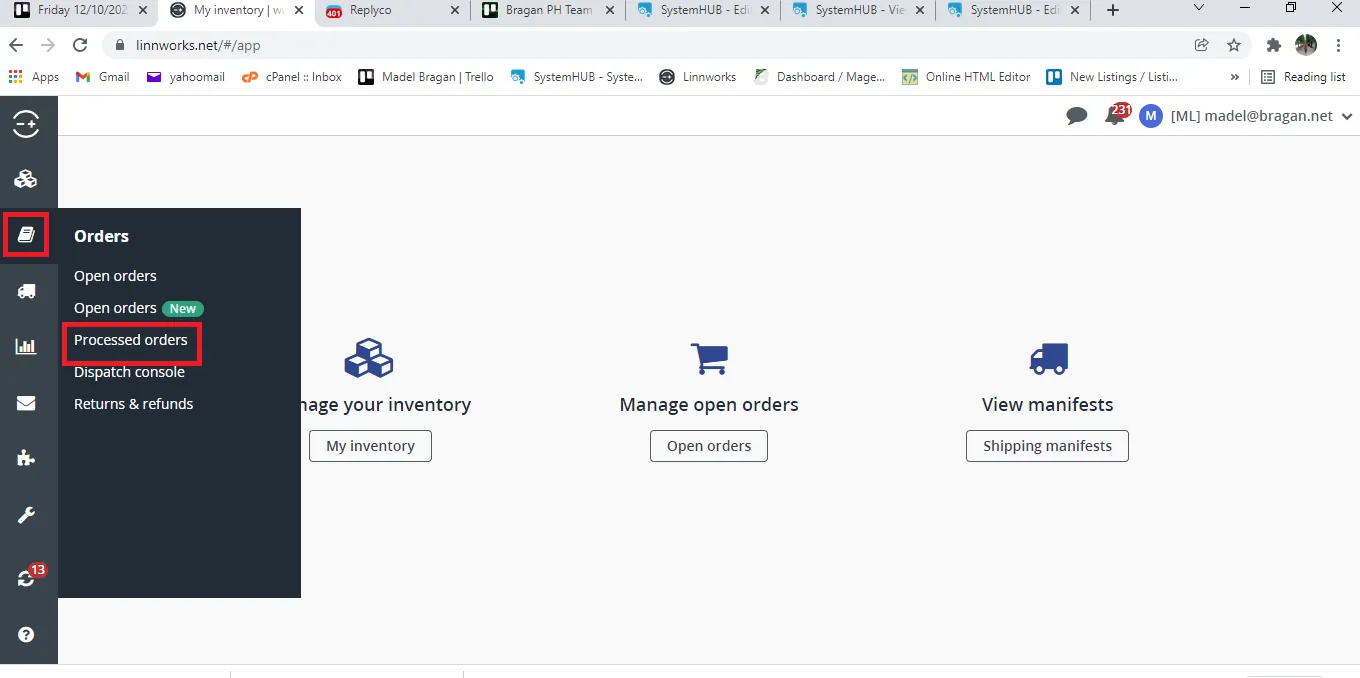Open the New Listings / Listi... bookmark
The image size is (1360, 678).
[x=1112, y=77]
